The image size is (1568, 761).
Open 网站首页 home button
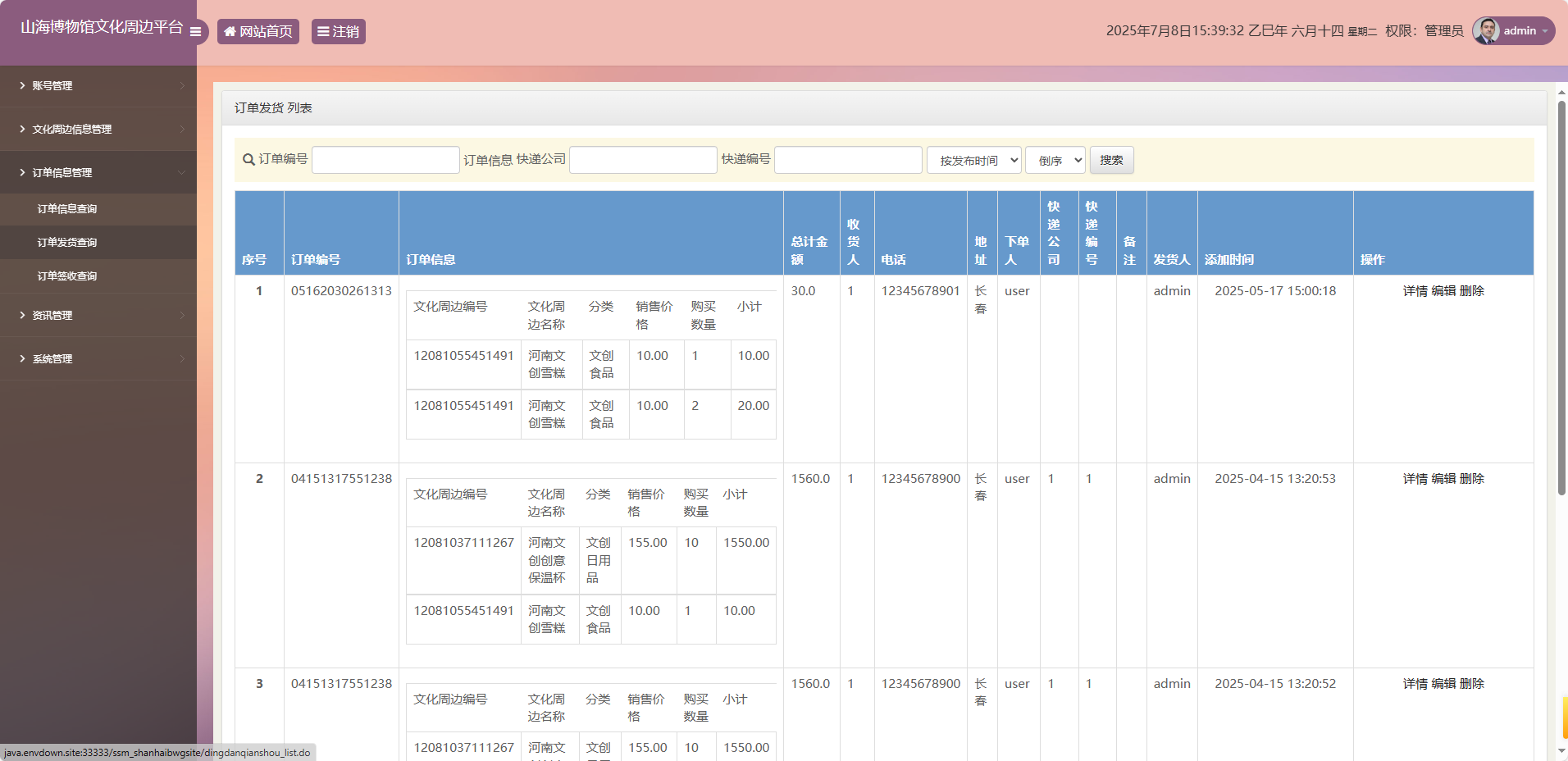click(x=258, y=31)
